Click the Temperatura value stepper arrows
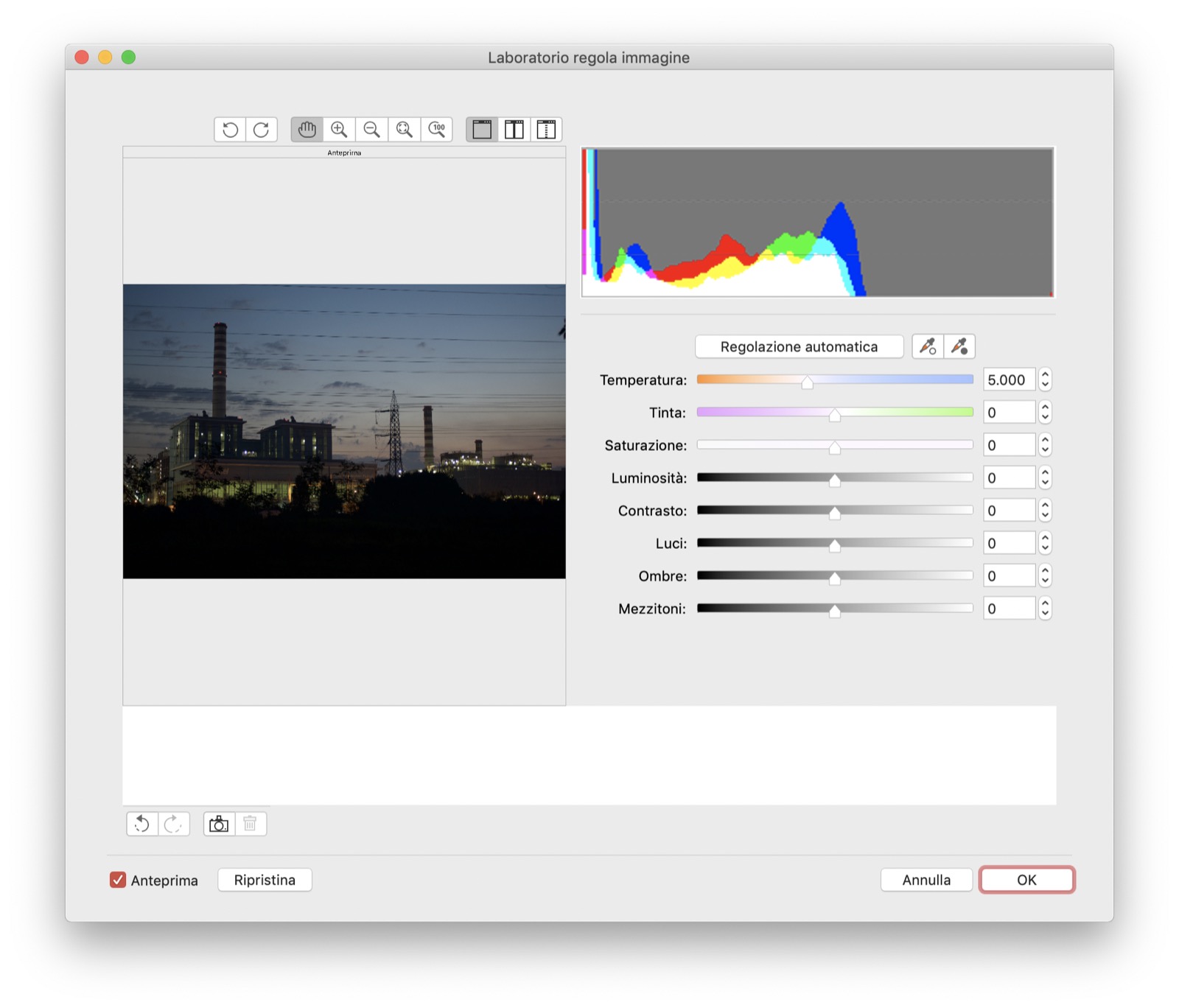The image size is (1179, 1008). point(1045,379)
